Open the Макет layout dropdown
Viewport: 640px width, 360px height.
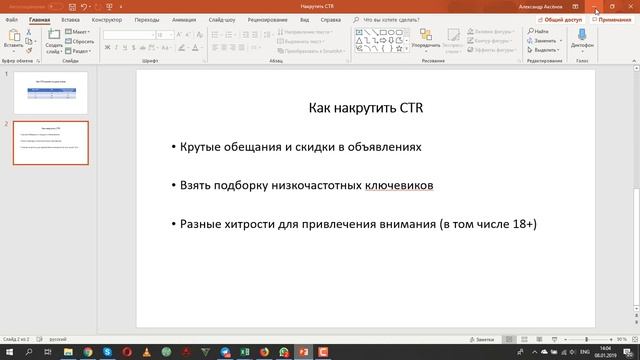click(78, 31)
